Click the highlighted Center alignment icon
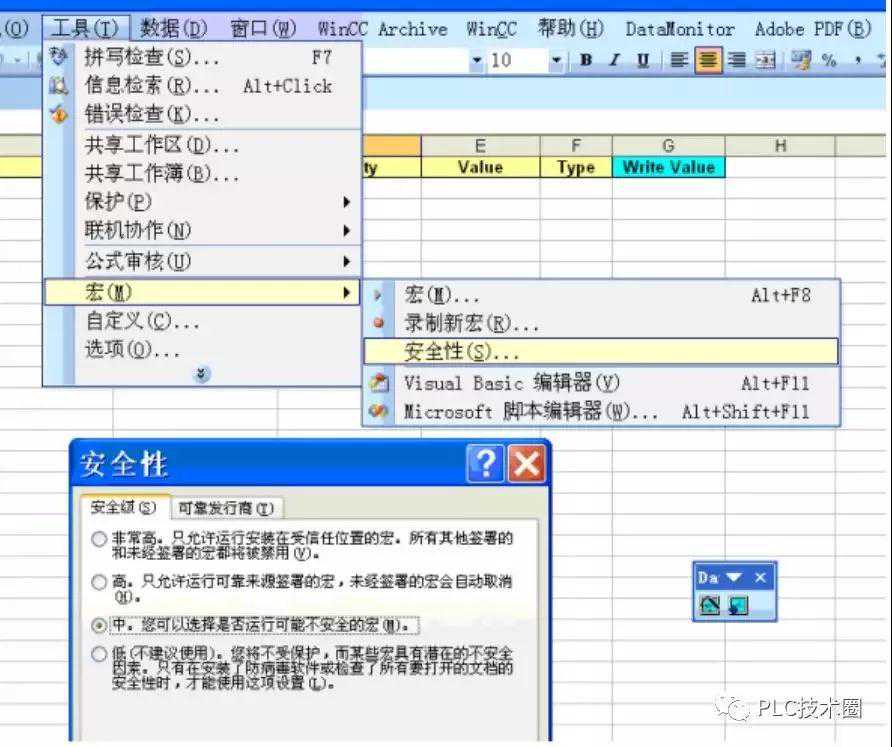This screenshot has width=892, height=747. click(x=708, y=61)
